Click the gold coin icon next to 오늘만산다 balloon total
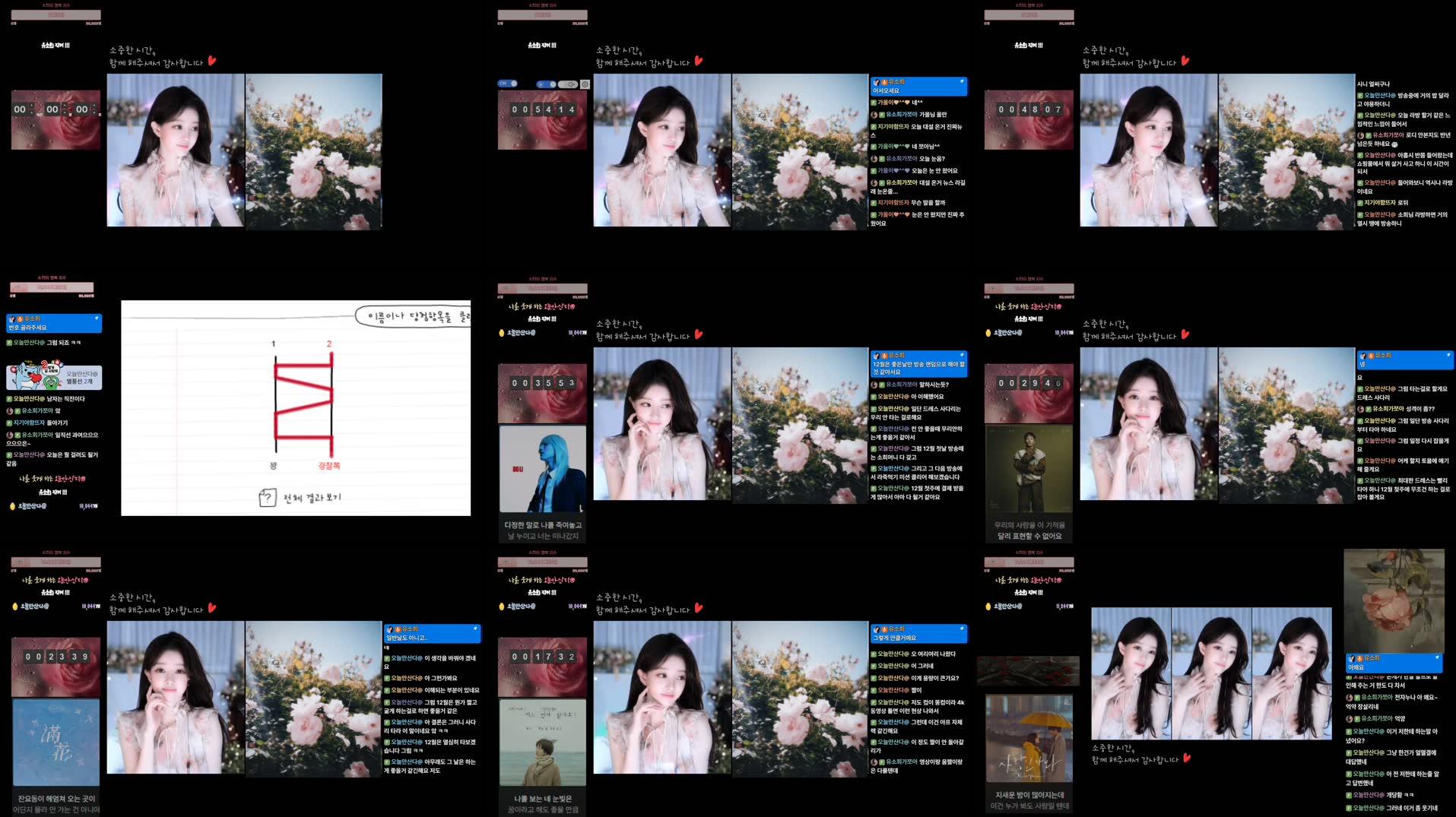Image resolution: width=1456 pixels, height=817 pixels. (12, 505)
